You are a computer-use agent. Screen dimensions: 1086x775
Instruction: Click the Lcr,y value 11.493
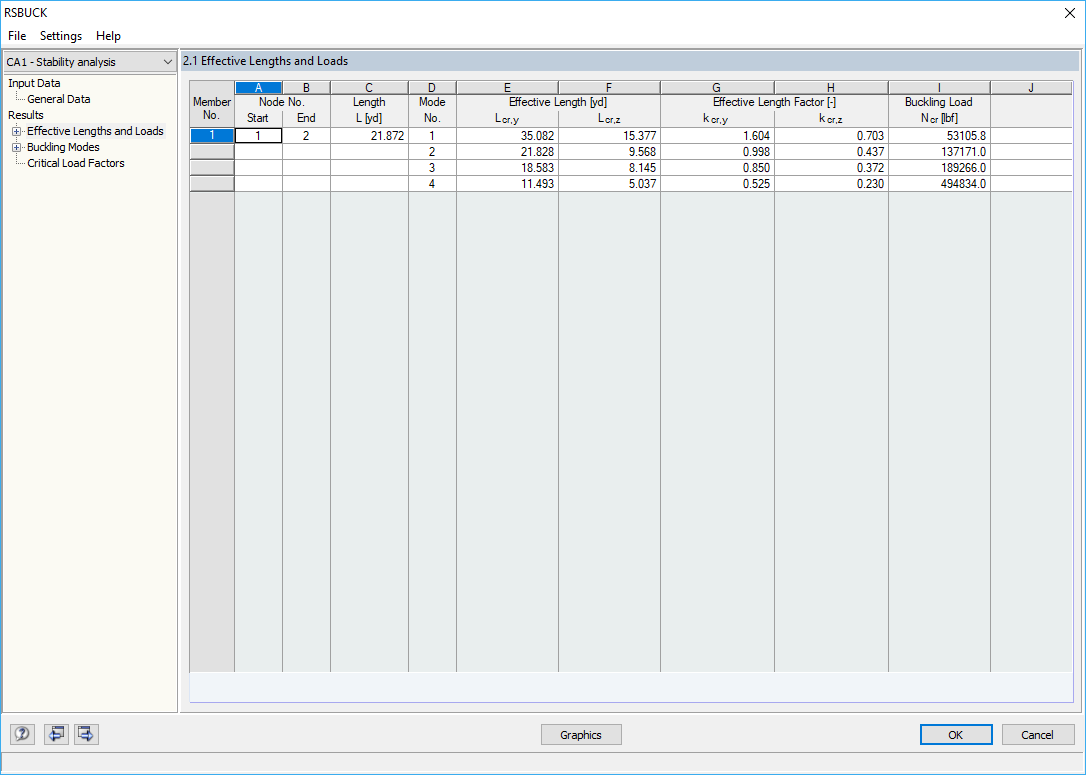507,184
